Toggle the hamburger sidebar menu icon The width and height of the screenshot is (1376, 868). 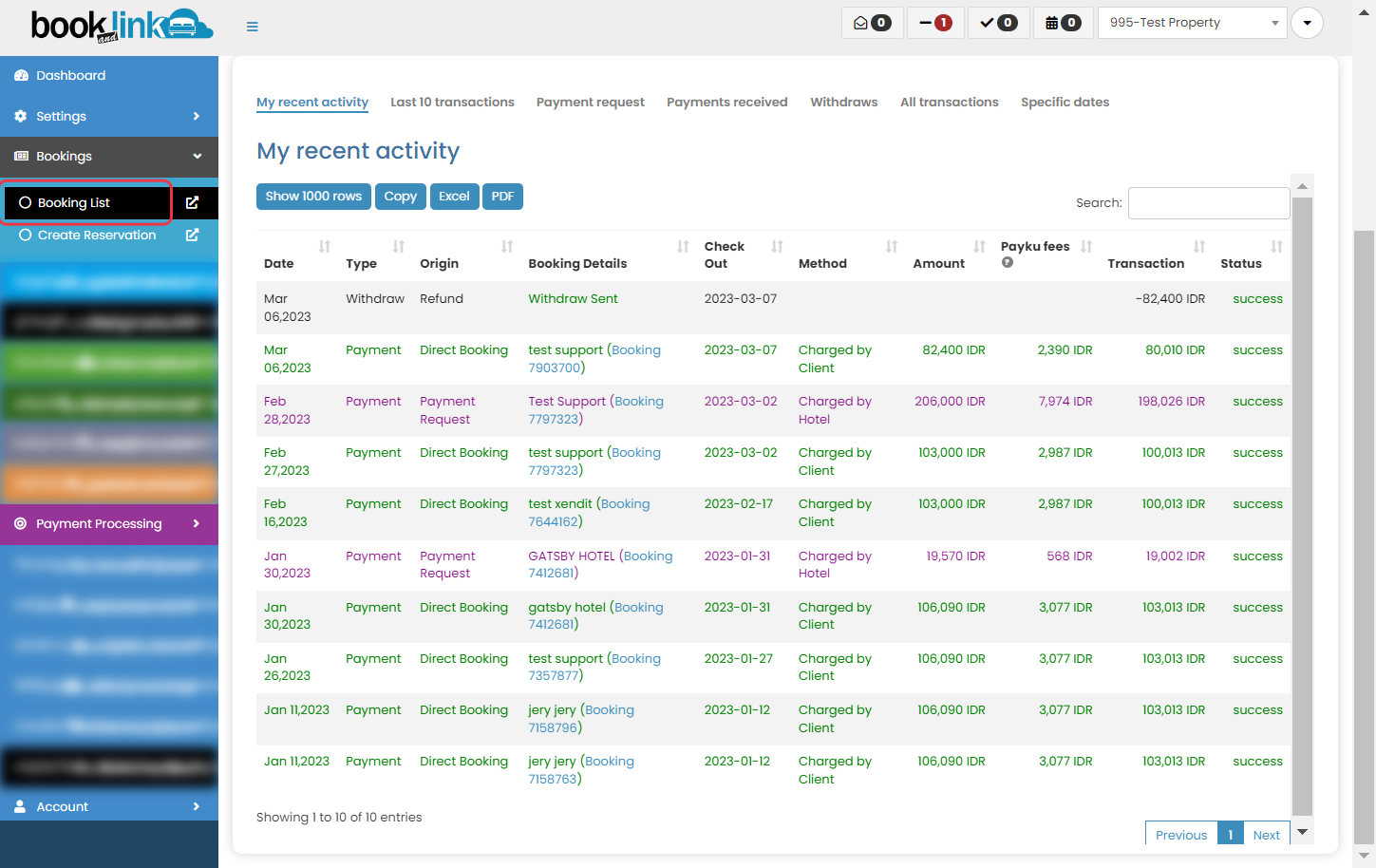tap(253, 27)
